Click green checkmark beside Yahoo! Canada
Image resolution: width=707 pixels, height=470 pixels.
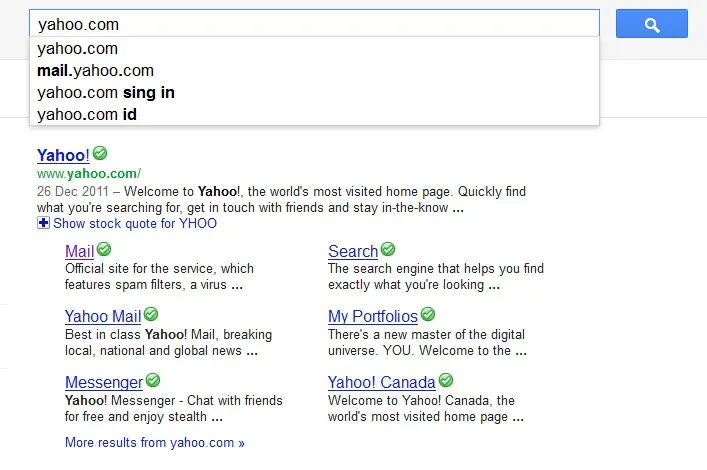point(446,380)
